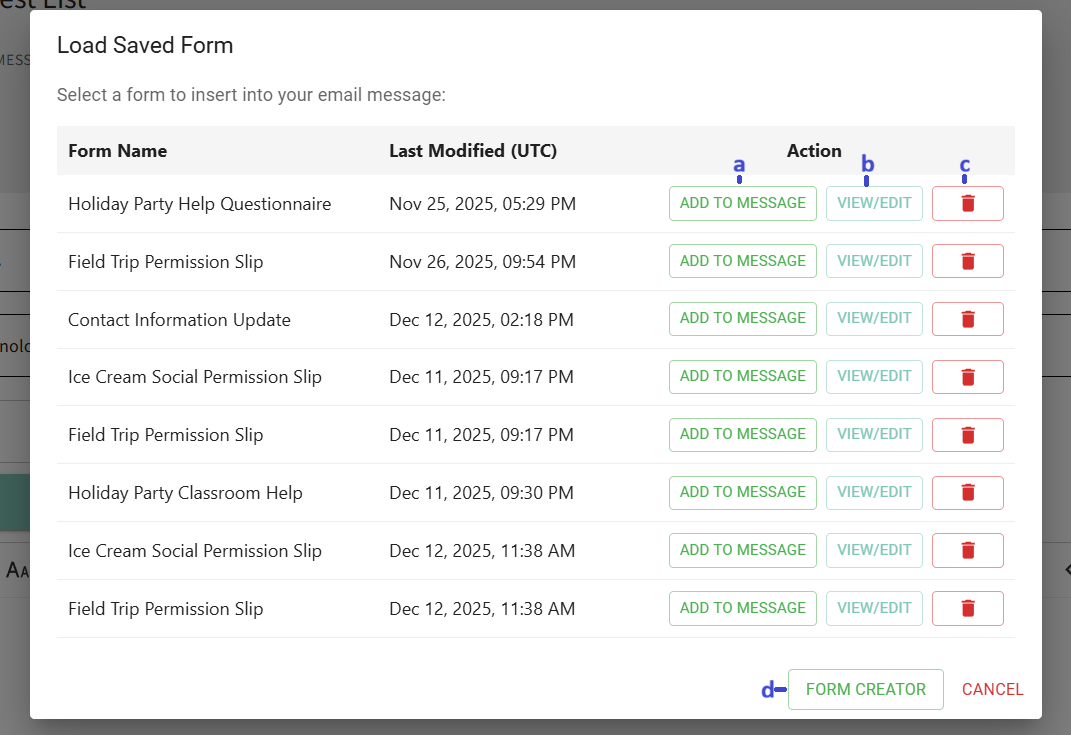Cancel the Load Saved Form dialog
The height and width of the screenshot is (735, 1071).
click(x=992, y=689)
